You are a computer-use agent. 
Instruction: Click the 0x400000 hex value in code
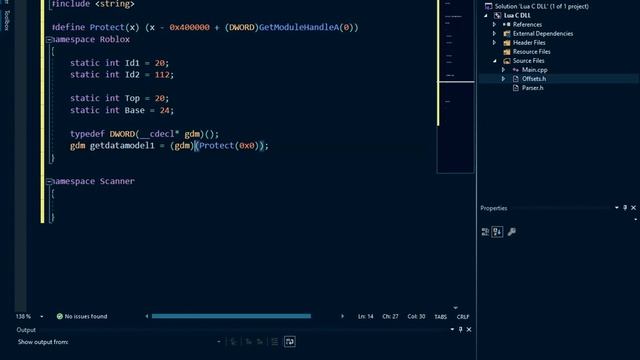[x=189, y=27]
